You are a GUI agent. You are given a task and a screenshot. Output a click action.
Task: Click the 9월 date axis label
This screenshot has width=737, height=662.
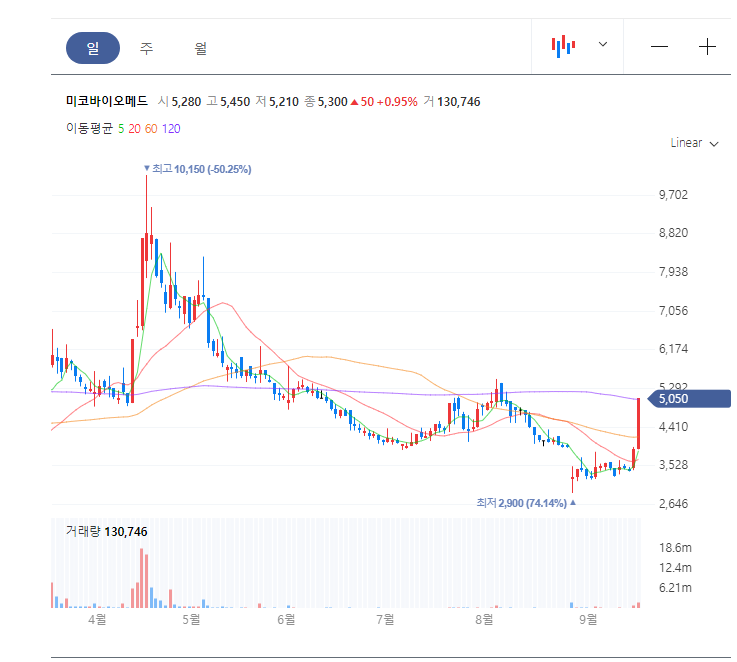click(x=588, y=619)
